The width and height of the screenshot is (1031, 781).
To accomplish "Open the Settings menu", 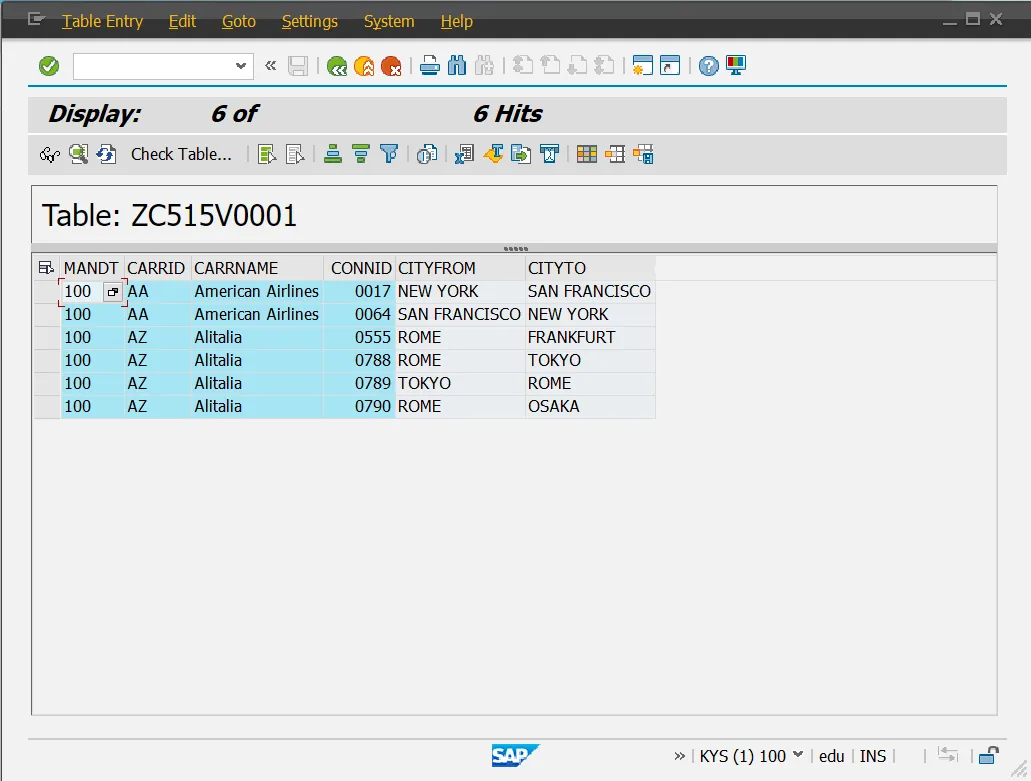I will click(x=310, y=21).
